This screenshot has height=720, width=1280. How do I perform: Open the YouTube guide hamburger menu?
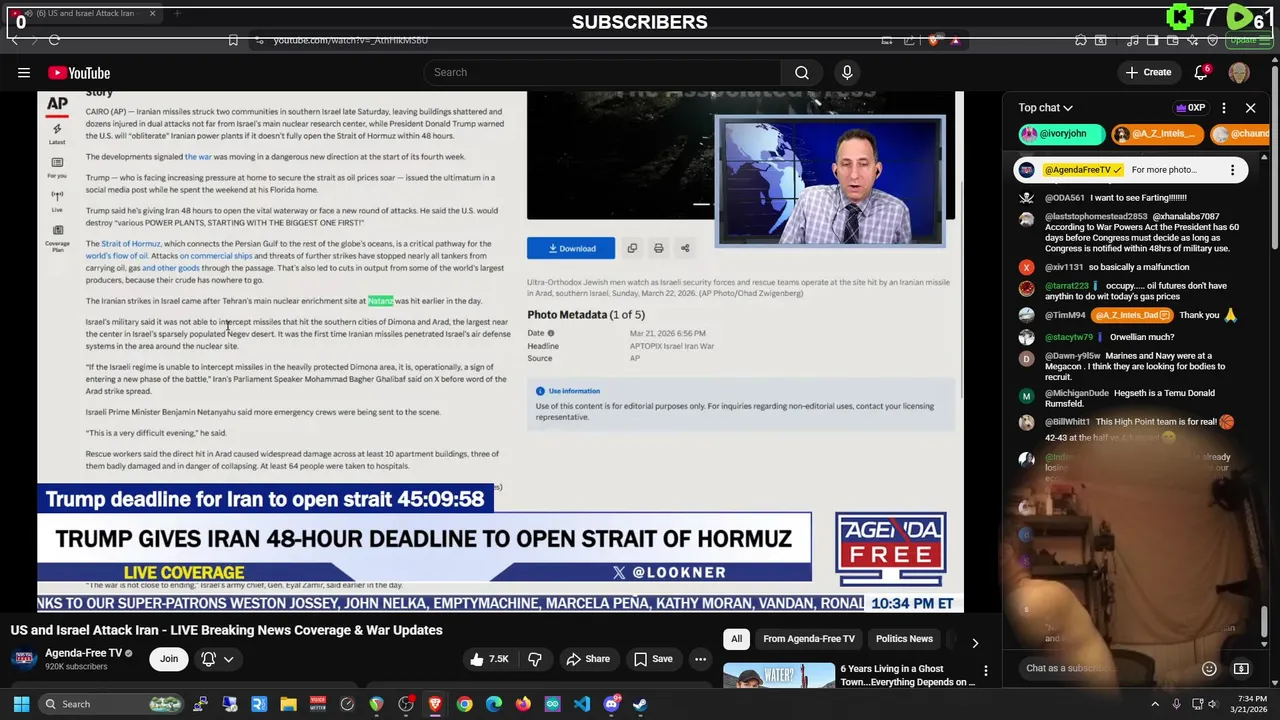click(24, 73)
